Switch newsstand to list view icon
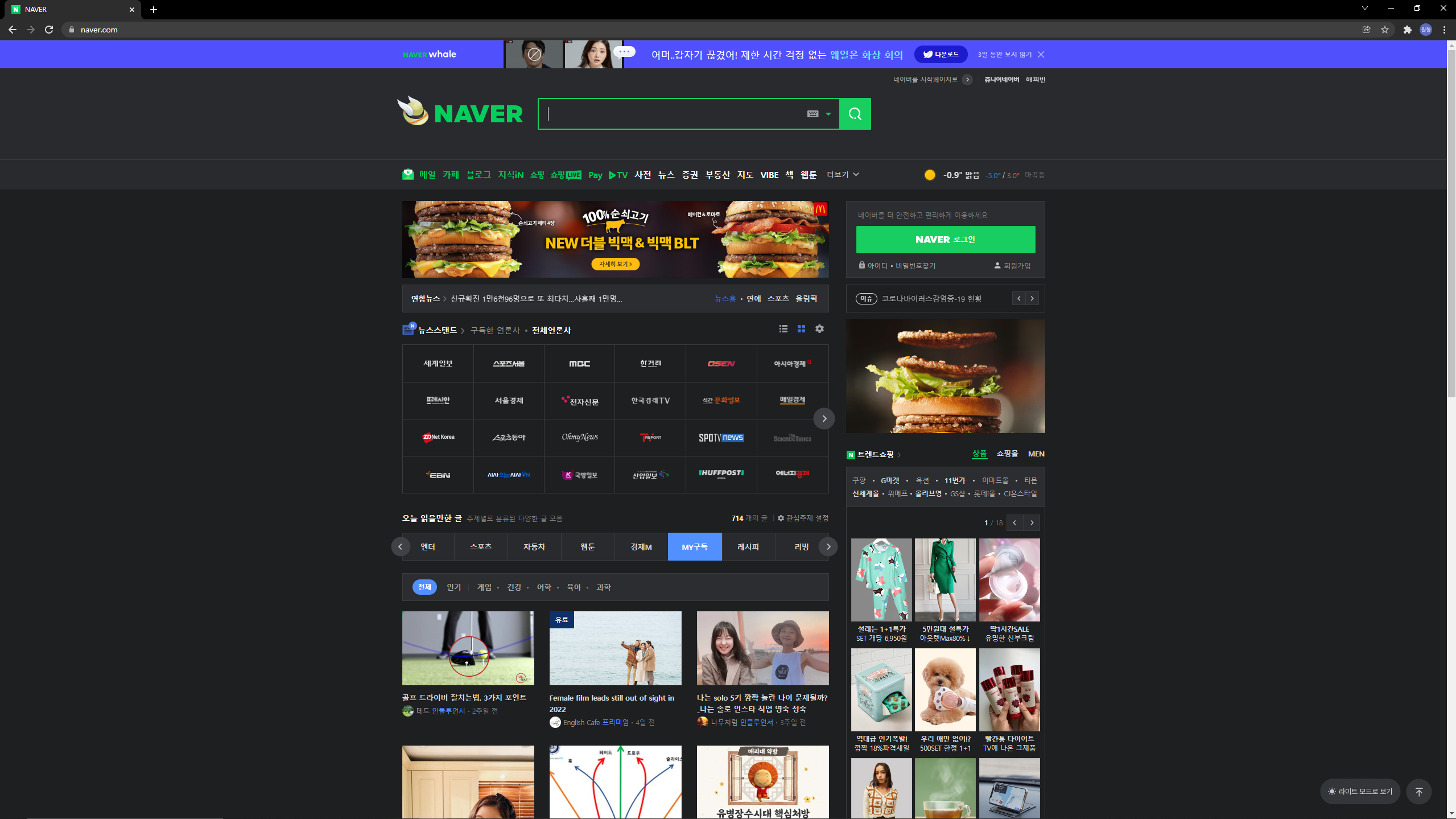 point(783,329)
